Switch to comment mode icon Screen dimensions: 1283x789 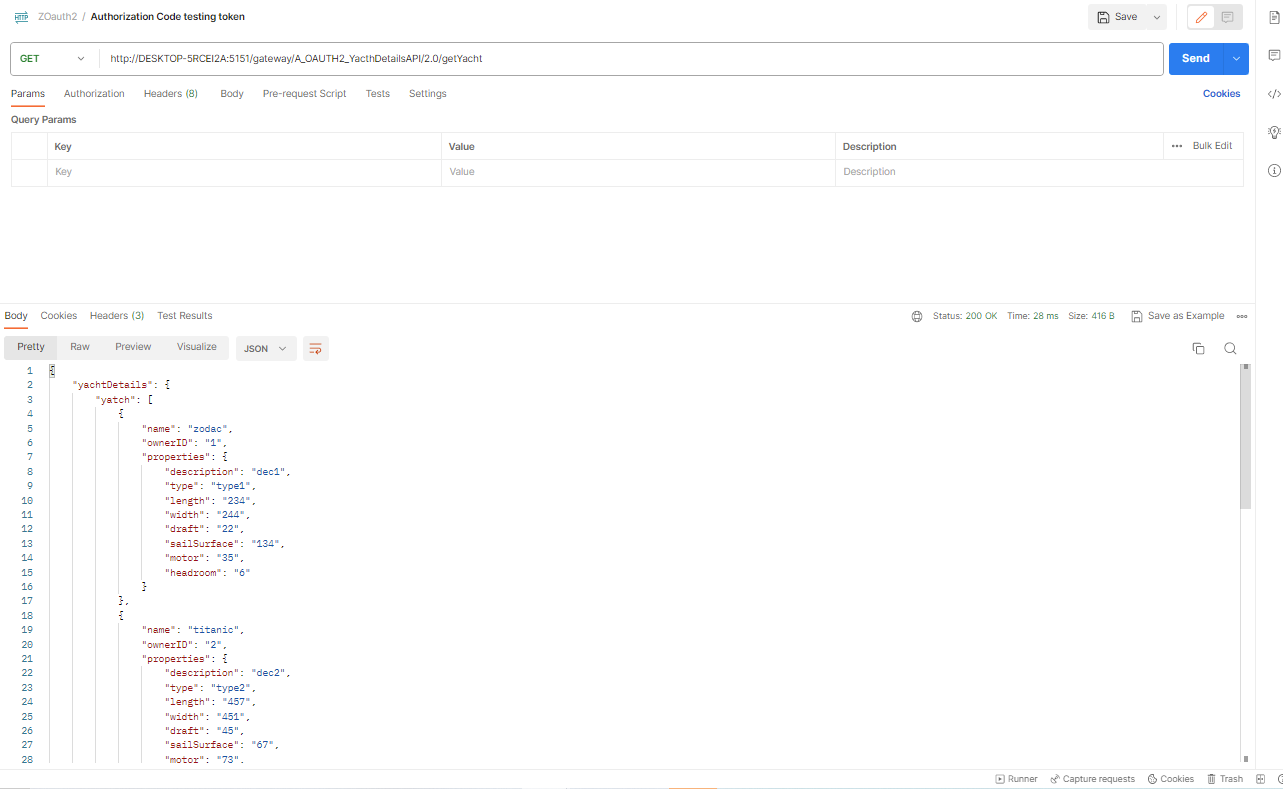(x=1227, y=17)
